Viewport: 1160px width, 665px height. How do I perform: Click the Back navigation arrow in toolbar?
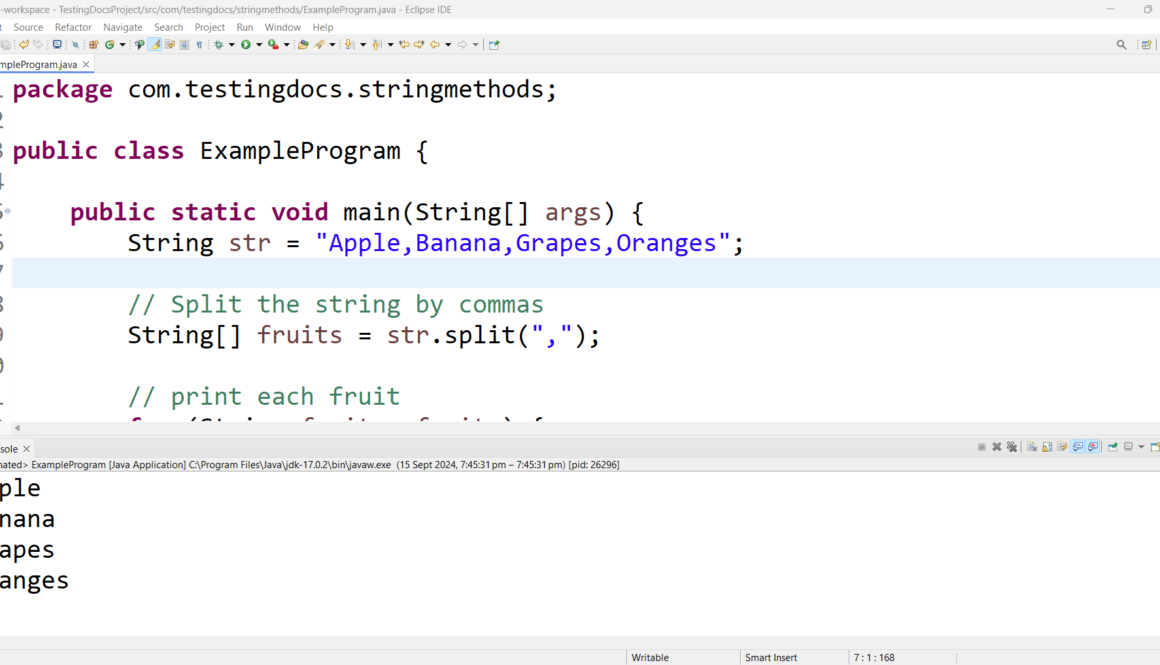click(435, 45)
